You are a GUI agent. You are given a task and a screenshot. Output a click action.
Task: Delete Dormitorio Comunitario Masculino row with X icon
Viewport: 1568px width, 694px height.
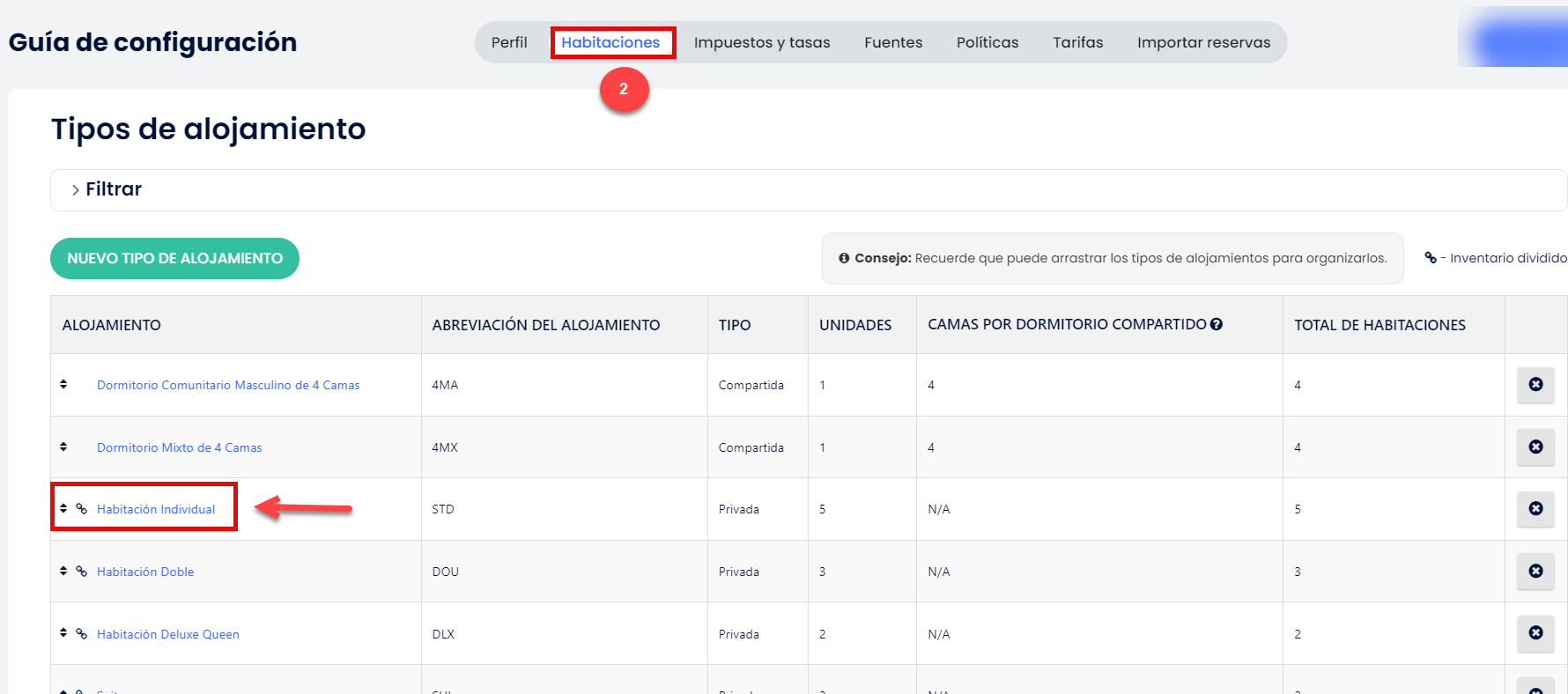1535,385
